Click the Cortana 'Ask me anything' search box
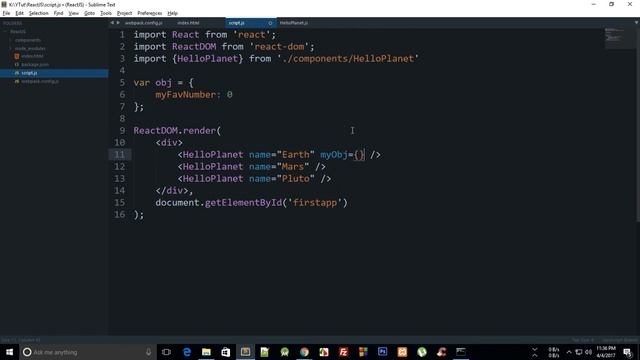 click(88, 352)
